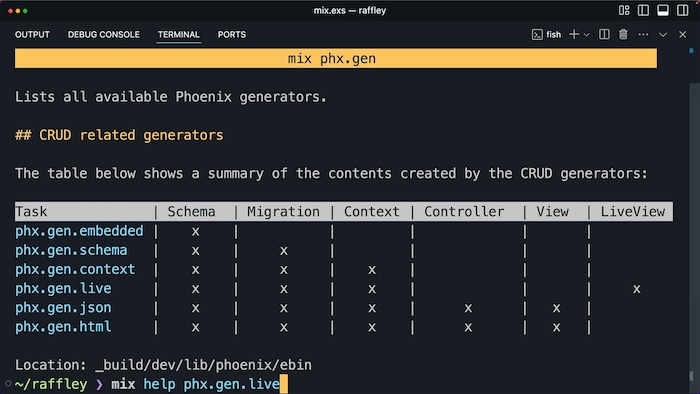Viewport: 700px width, 394px height.
Task: Split the terminal pane
Action: 604,34
